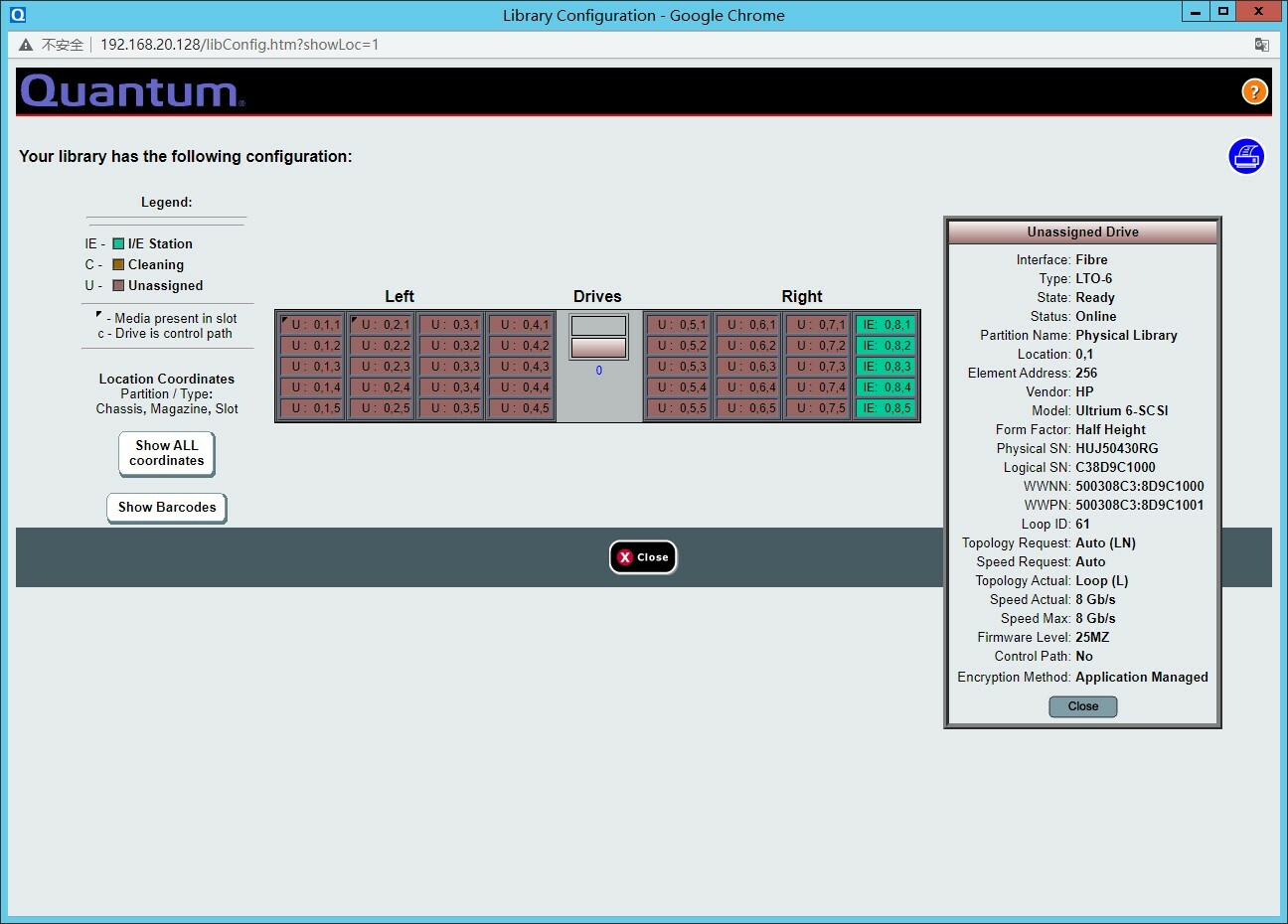This screenshot has width=1288, height=924.
Task: Click the WWPN value 500308C3:8D9C1001
Action: [x=1140, y=506]
